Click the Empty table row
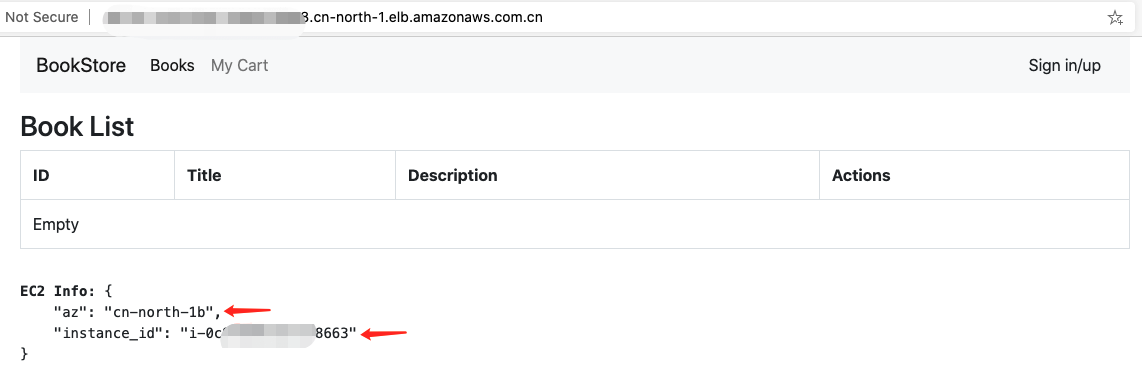 [x=575, y=224]
